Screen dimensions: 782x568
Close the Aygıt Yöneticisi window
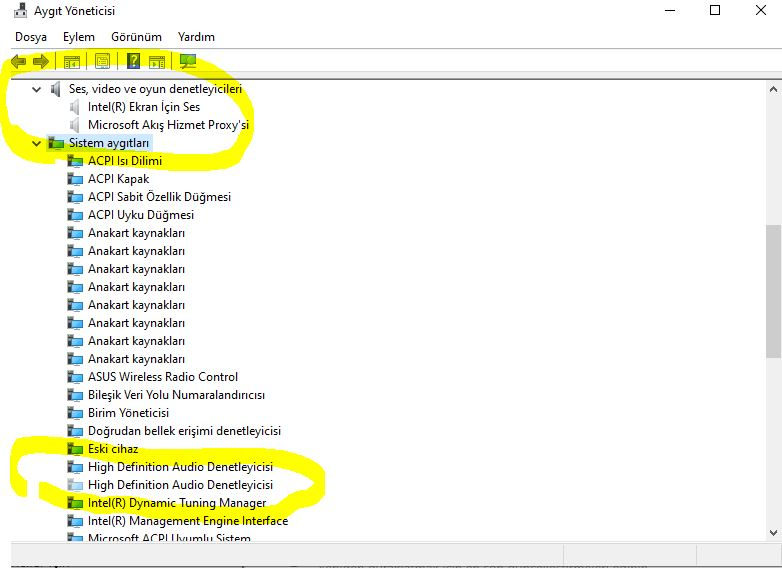pyautogui.click(x=761, y=10)
